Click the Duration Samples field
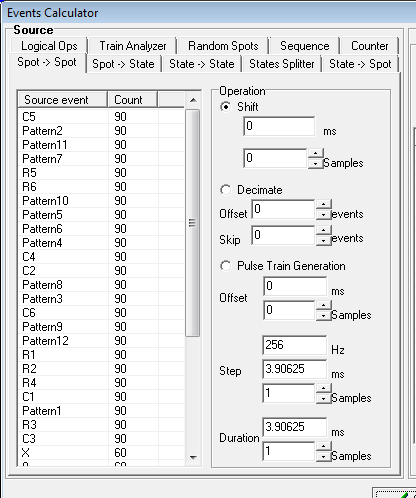Viewport: 416px width, 498px height. click(289, 451)
